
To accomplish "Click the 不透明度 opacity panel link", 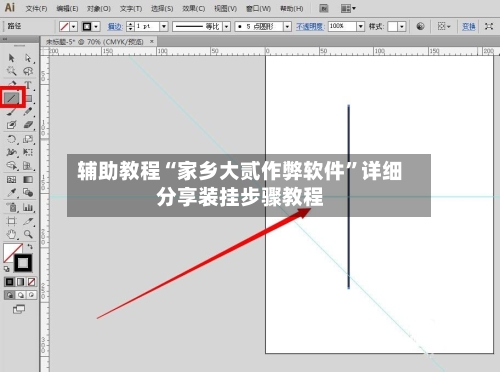I will 310,26.
